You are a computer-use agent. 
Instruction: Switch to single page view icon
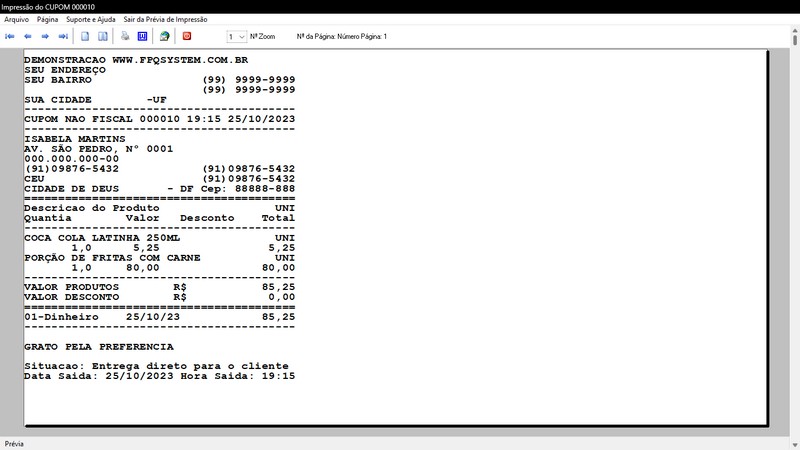(85, 36)
